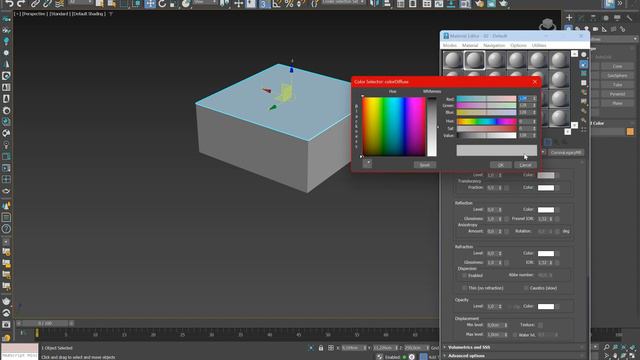Click the viewport Perspective label menu

pyautogui.click(x=34, y=14)
